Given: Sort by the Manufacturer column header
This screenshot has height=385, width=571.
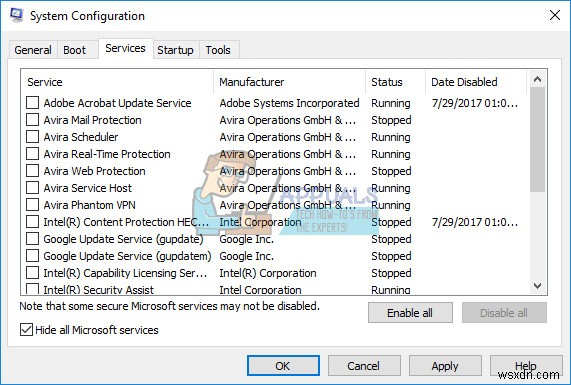Looking at the screenshot, I should (290, 82).
